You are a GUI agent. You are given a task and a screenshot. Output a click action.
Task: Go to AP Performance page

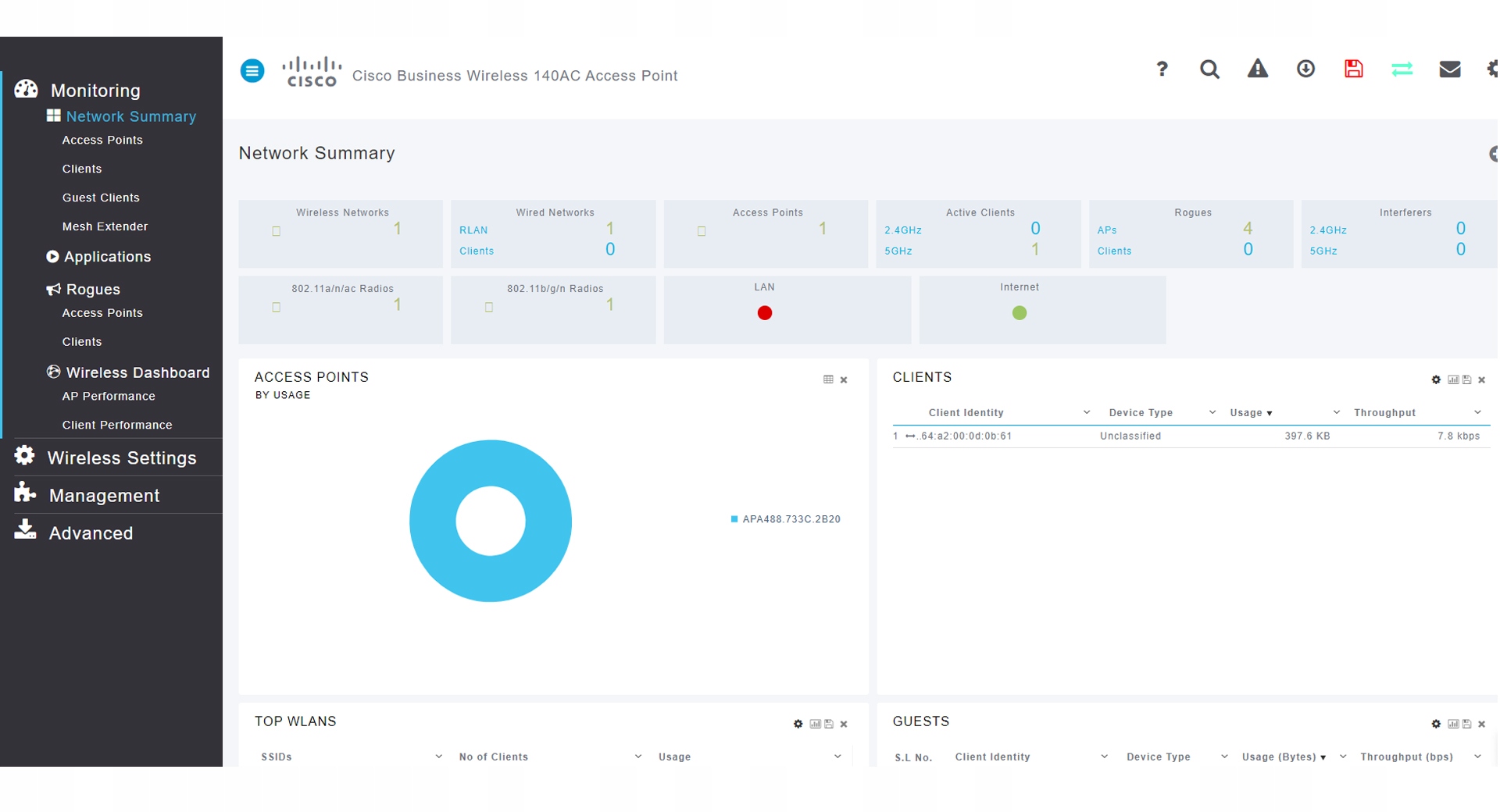click(109, 396)
